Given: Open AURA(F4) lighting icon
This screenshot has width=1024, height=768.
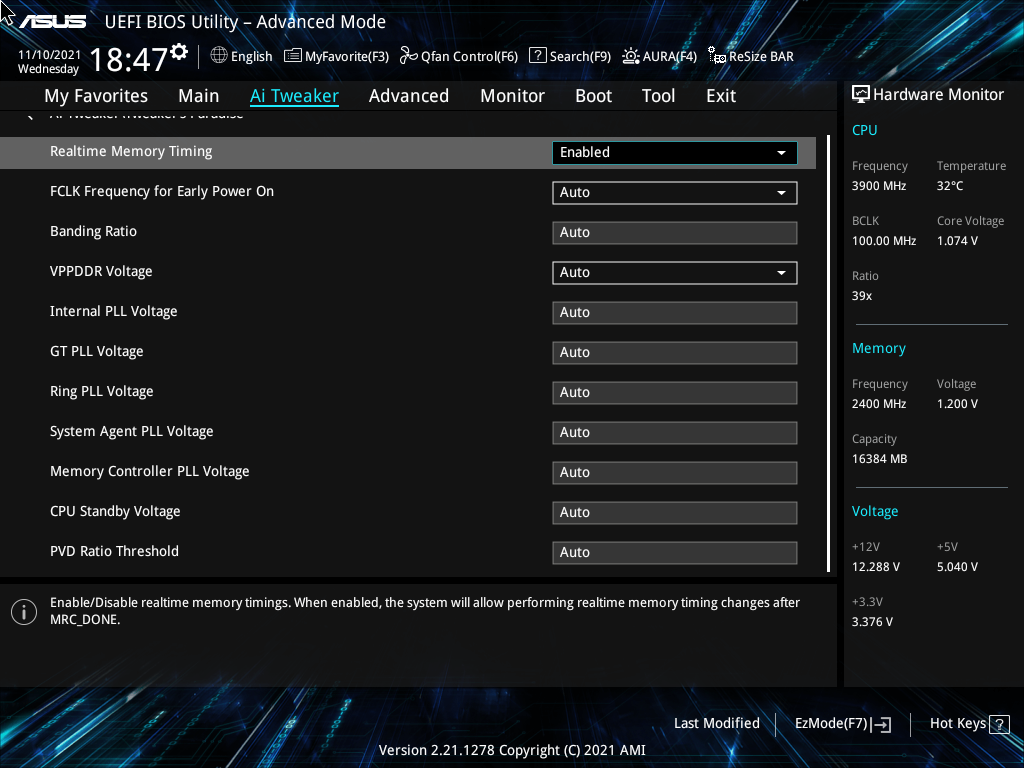Looking at the screenshot, I should (630, 56).
